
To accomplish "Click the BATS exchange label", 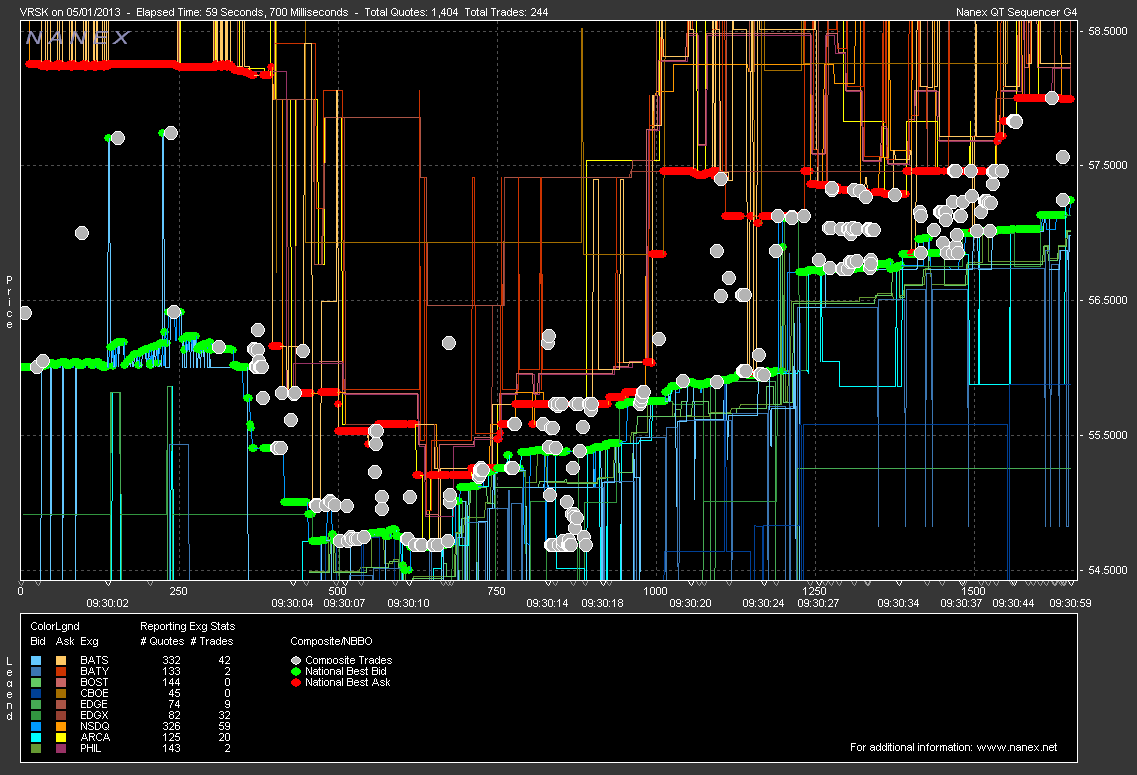I will point(94,660).
